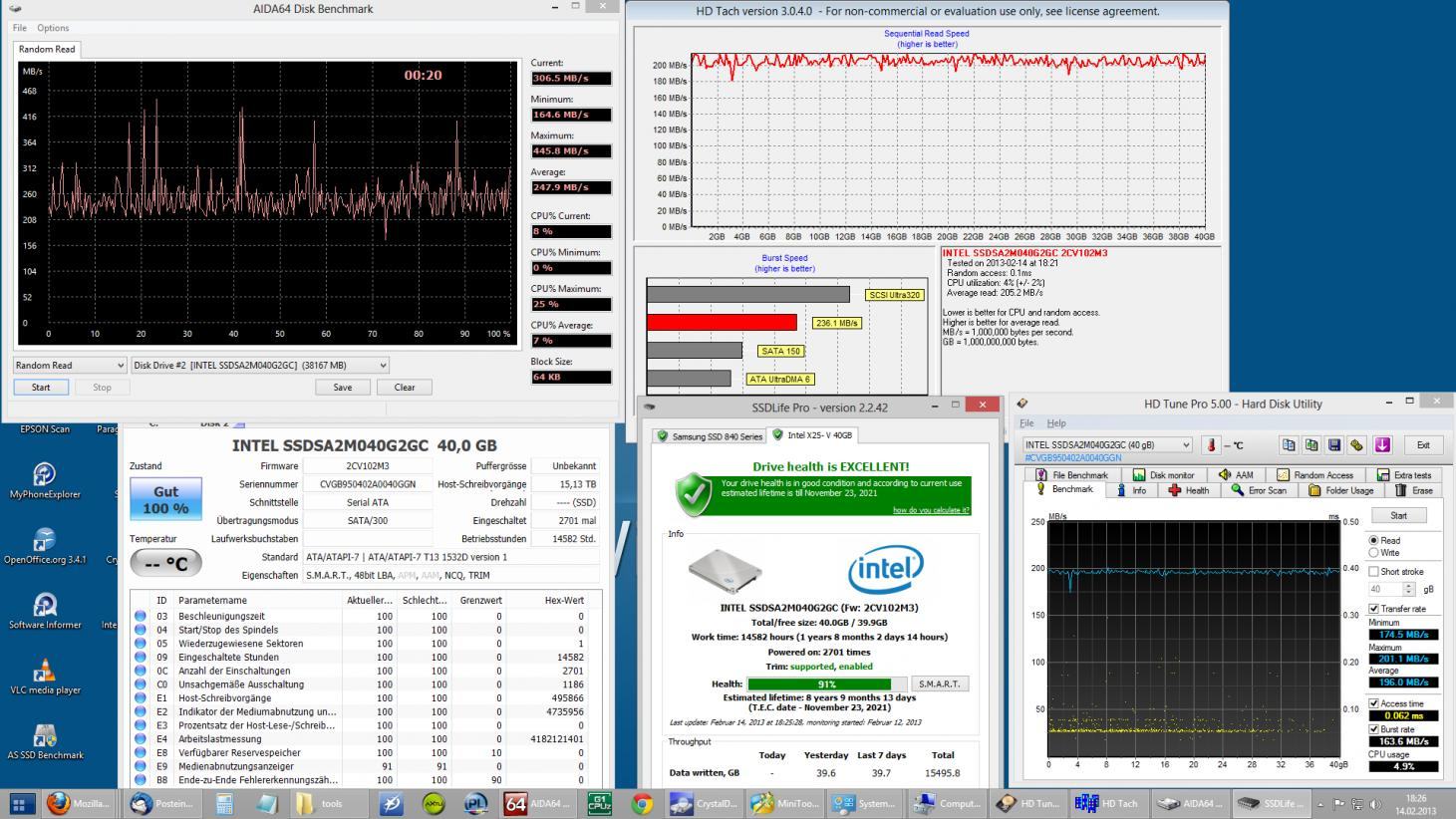The image size is (1456, 819).
Task: Click the save floppy icon in HD Tune
Action: (1334, 445)
